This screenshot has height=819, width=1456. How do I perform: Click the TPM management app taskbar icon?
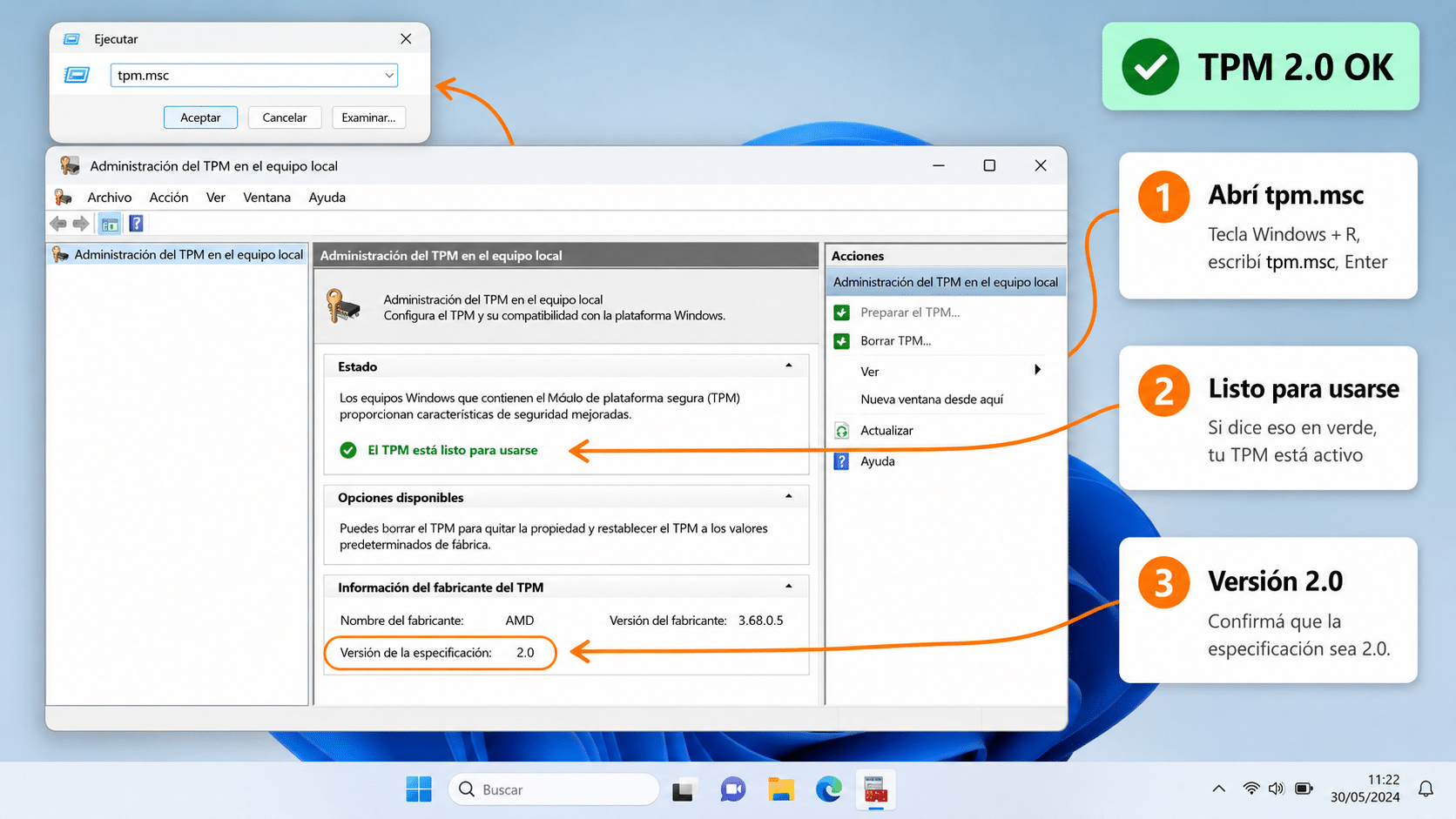[x=876, y=789]
